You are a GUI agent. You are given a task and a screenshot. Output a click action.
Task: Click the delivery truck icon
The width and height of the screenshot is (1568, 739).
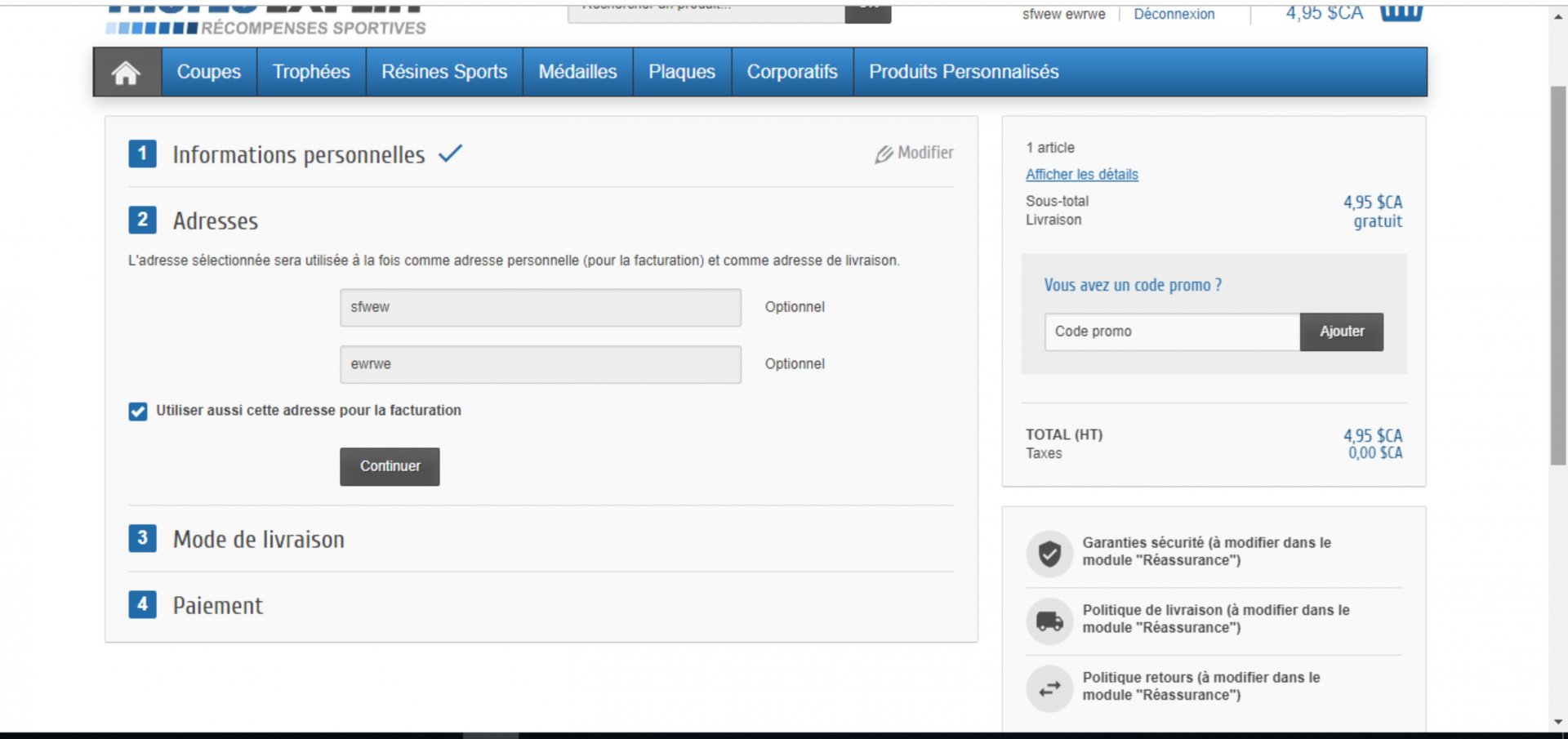pos(1049,621)
